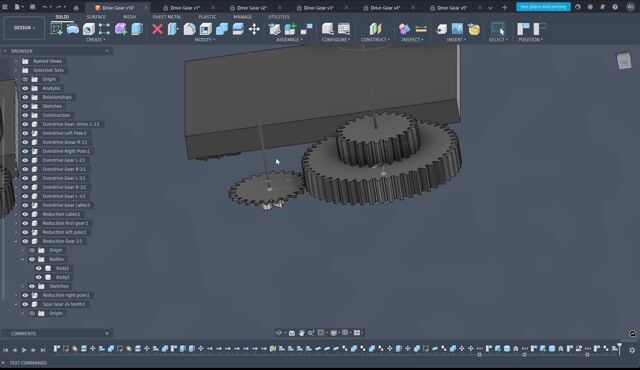Click the Save icon in top bar

coord(32,7)
